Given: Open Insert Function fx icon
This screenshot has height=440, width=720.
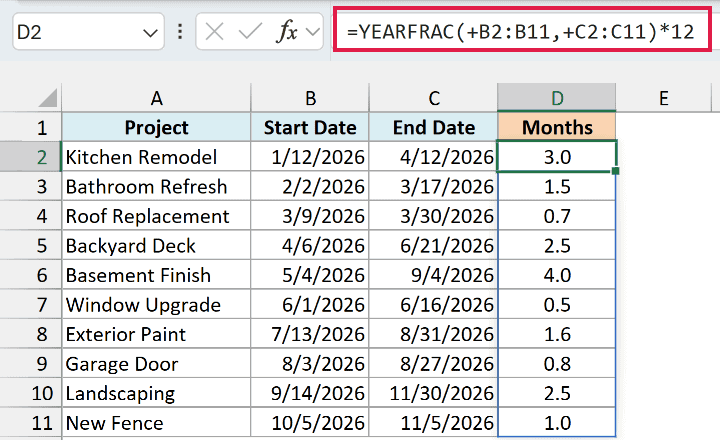Looking at the screenshot, I should point(287,32).
